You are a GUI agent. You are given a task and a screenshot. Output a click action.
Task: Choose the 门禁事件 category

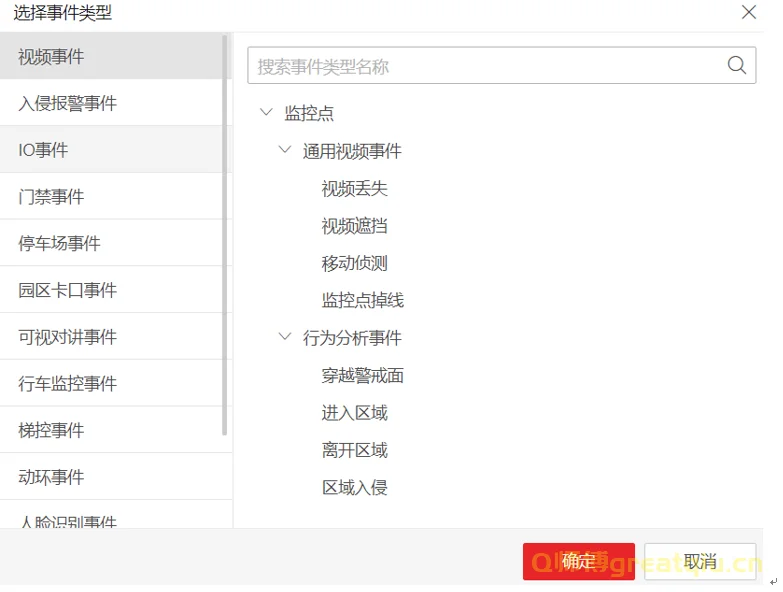click(x=52, y=197)
